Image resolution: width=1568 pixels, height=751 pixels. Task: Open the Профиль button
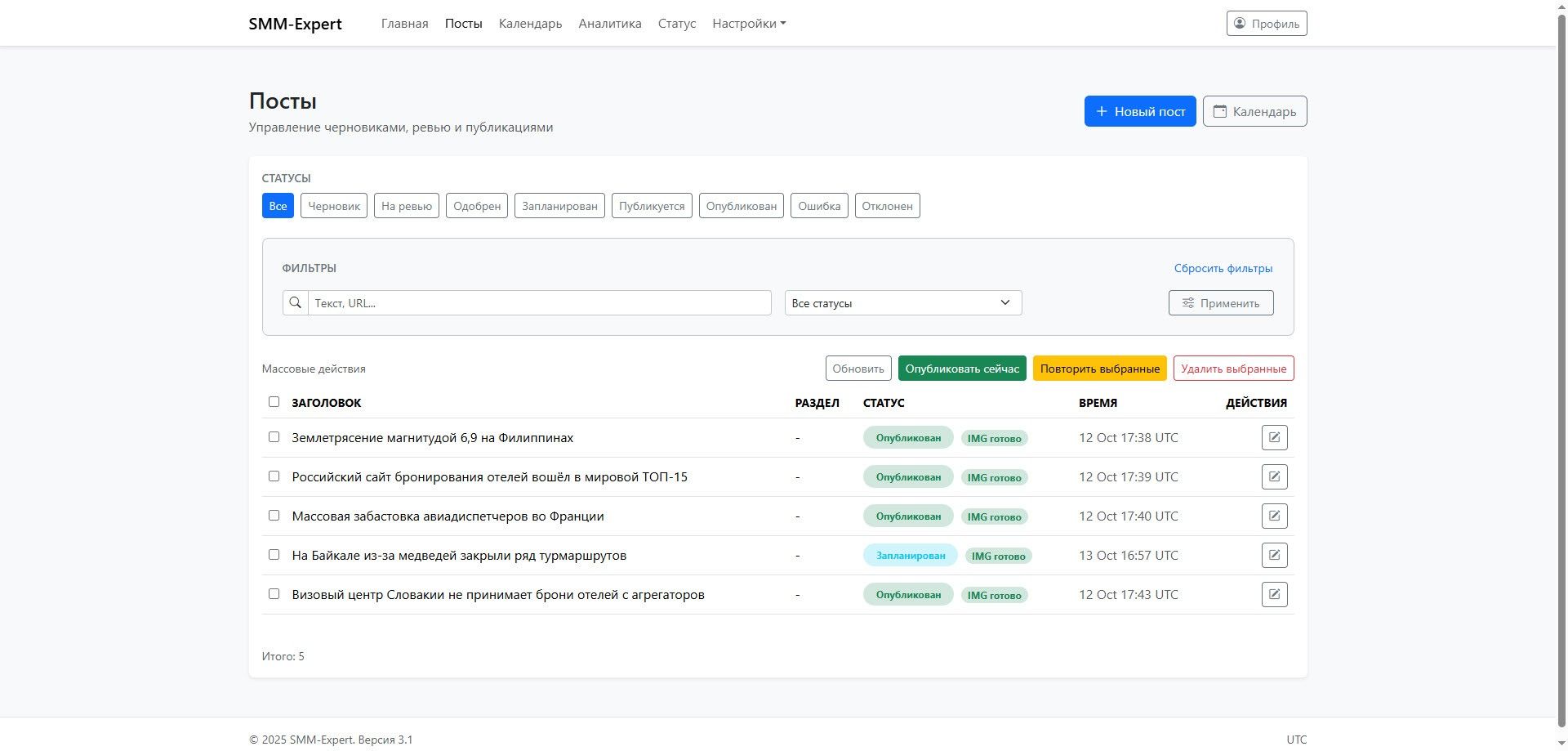1267,24
